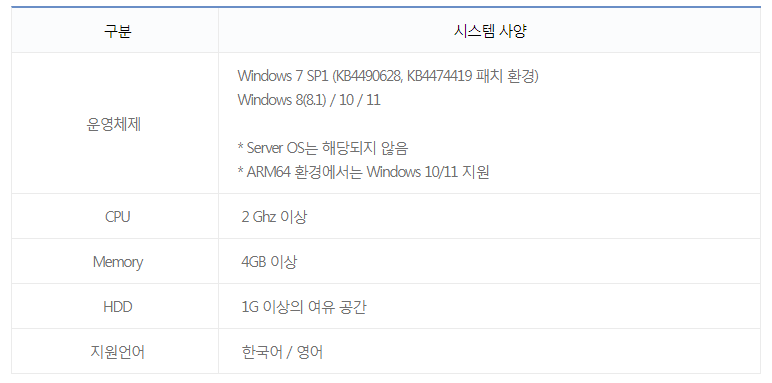772x383 pixels.
Task: Select the CPU row label
Action: point(117,217)
